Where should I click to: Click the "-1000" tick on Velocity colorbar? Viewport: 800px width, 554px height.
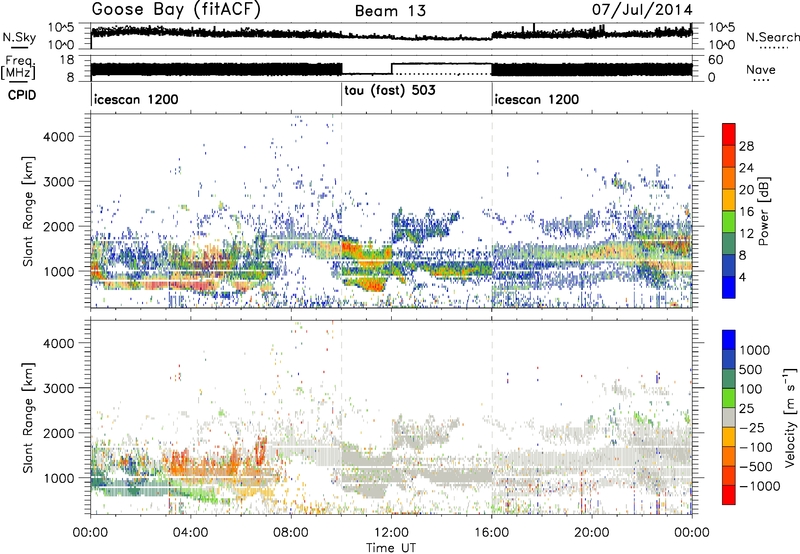pyautogui.click(x=759, y=486)
